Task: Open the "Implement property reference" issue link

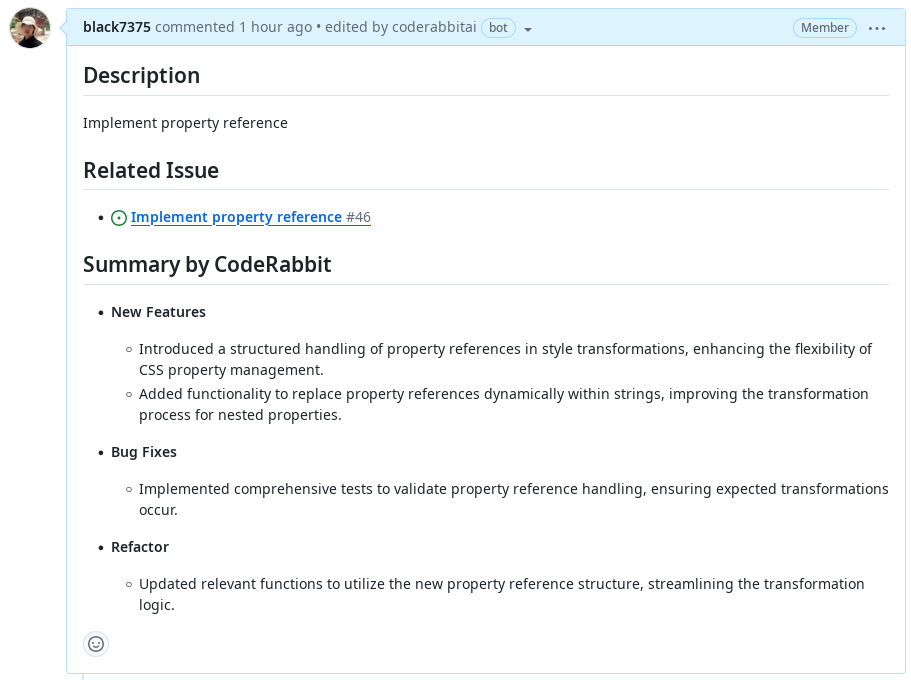Action: tap(236, 217)
